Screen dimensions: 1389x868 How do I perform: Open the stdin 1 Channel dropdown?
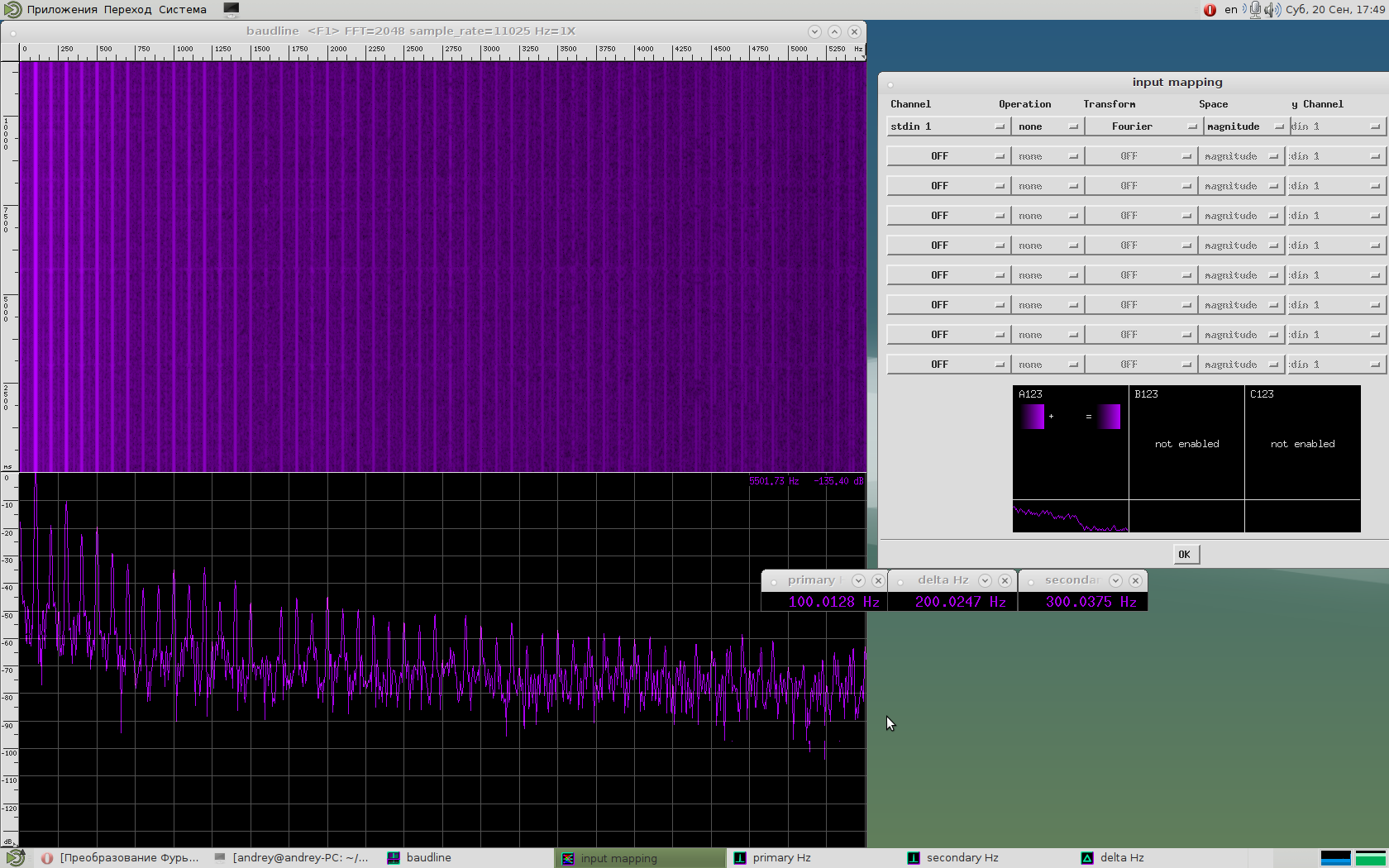947,126
